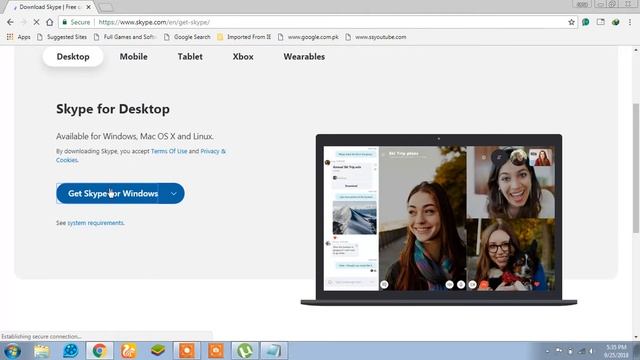View the Secure site information lock

point(76,22)
